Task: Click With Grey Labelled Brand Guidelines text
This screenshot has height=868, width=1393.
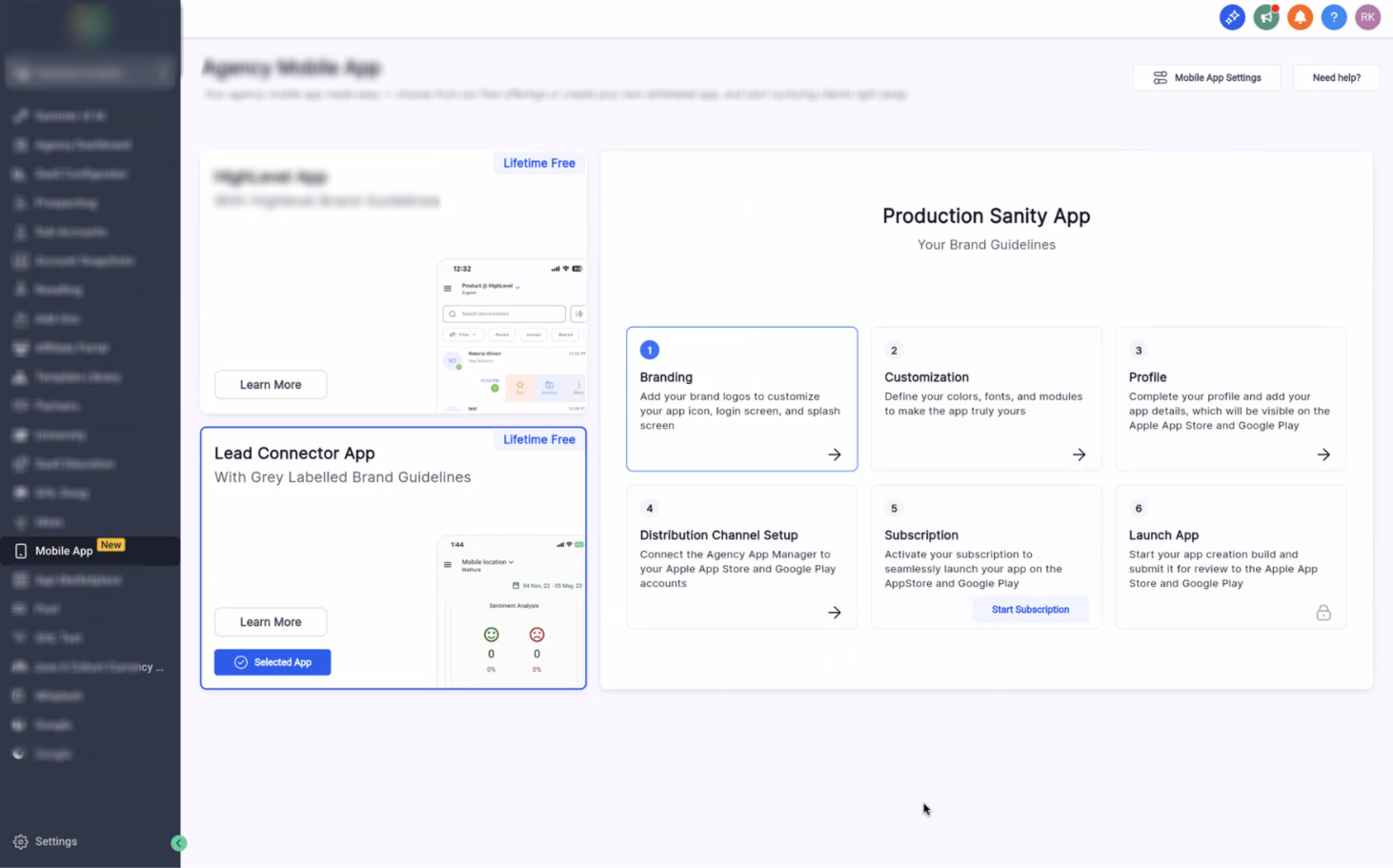Action: point(342,477)
